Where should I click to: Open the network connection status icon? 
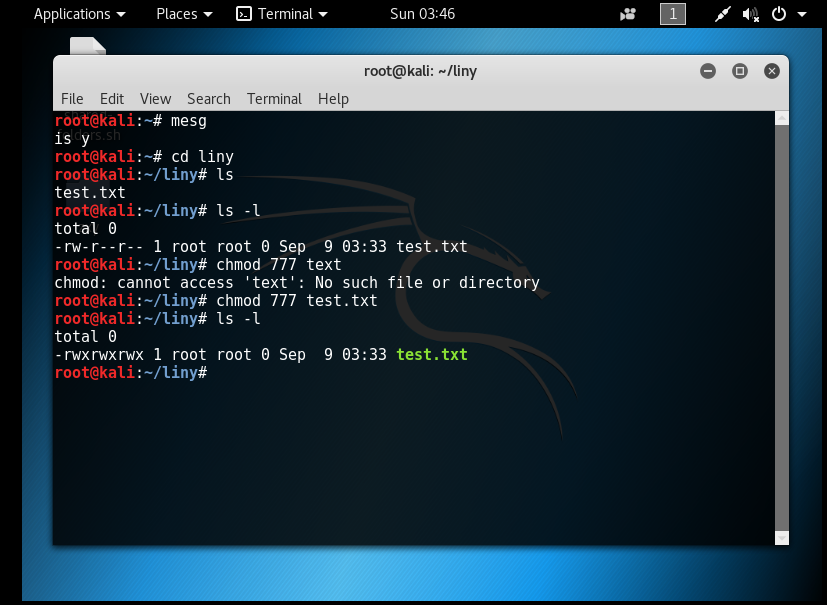click(722, 14)
